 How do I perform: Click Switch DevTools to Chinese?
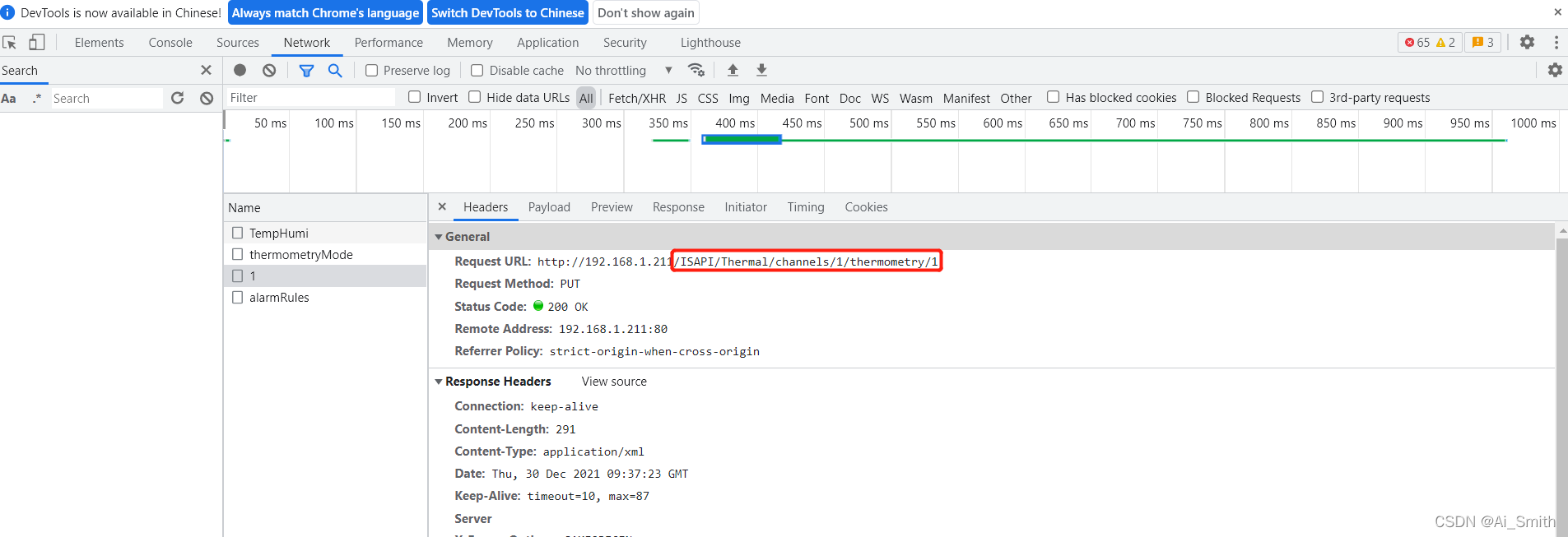(508, 12)
